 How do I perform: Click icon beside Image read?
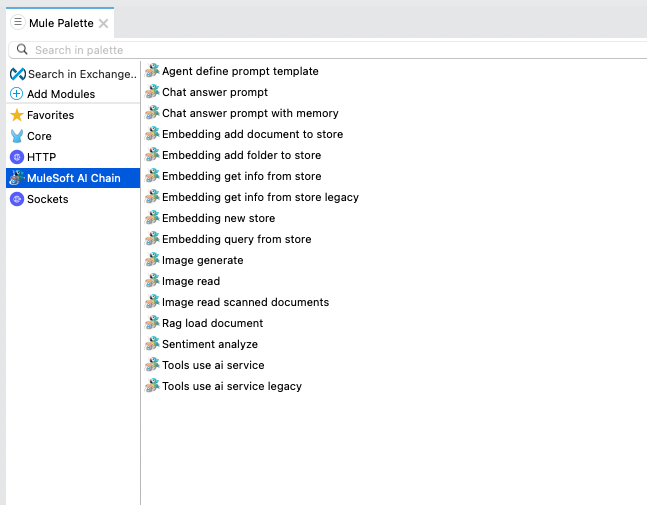click(x=152, y=281)
